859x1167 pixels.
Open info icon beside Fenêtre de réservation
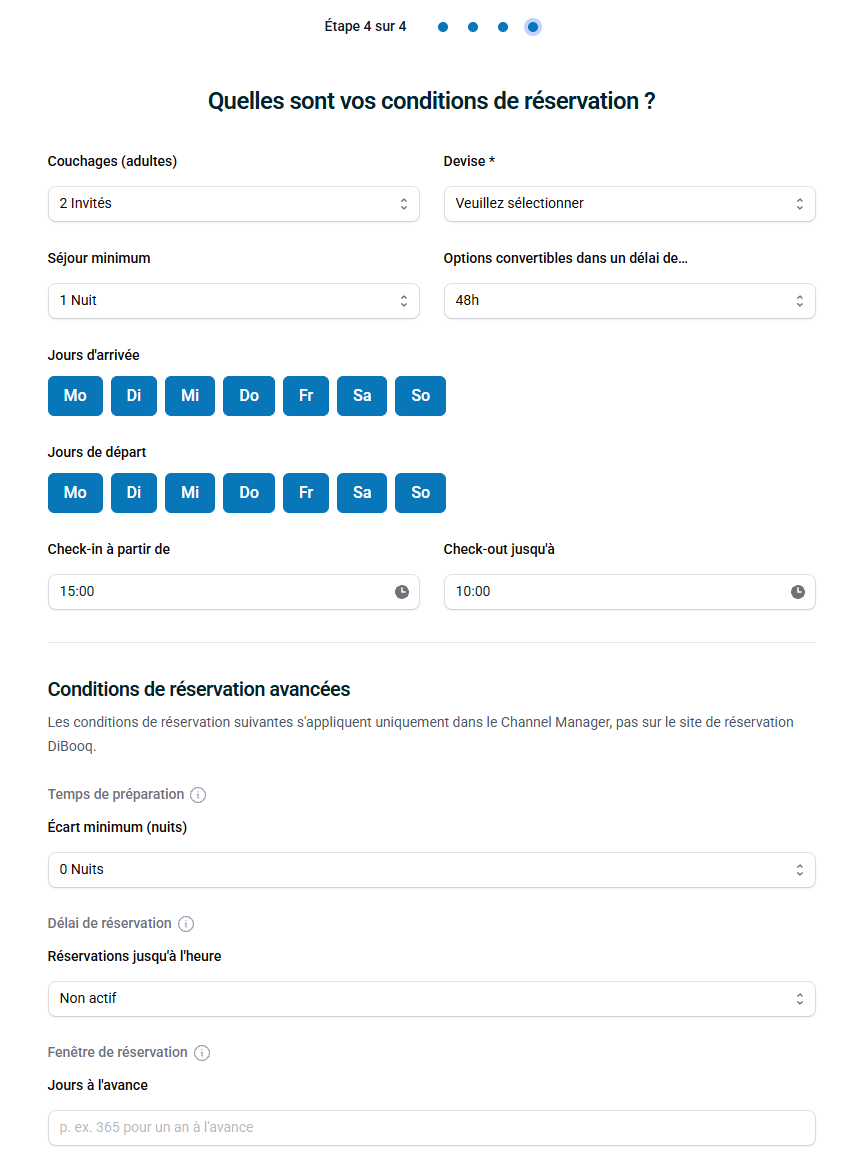(202, 1052)
